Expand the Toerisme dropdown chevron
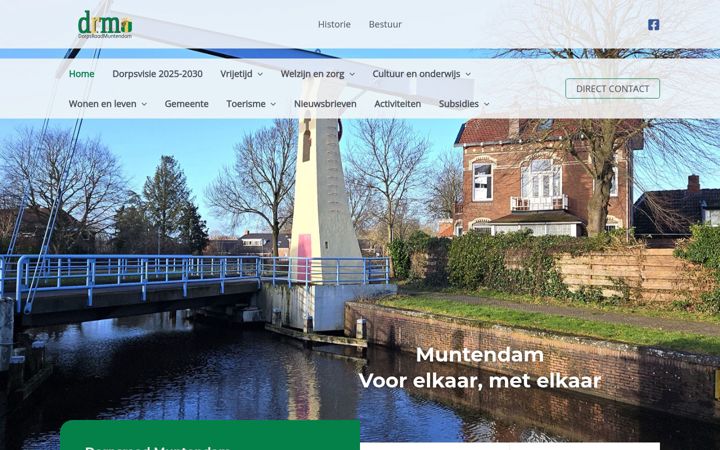Viewport: 720px width, 450px height. pyautogui.click(x=273, y=104)
